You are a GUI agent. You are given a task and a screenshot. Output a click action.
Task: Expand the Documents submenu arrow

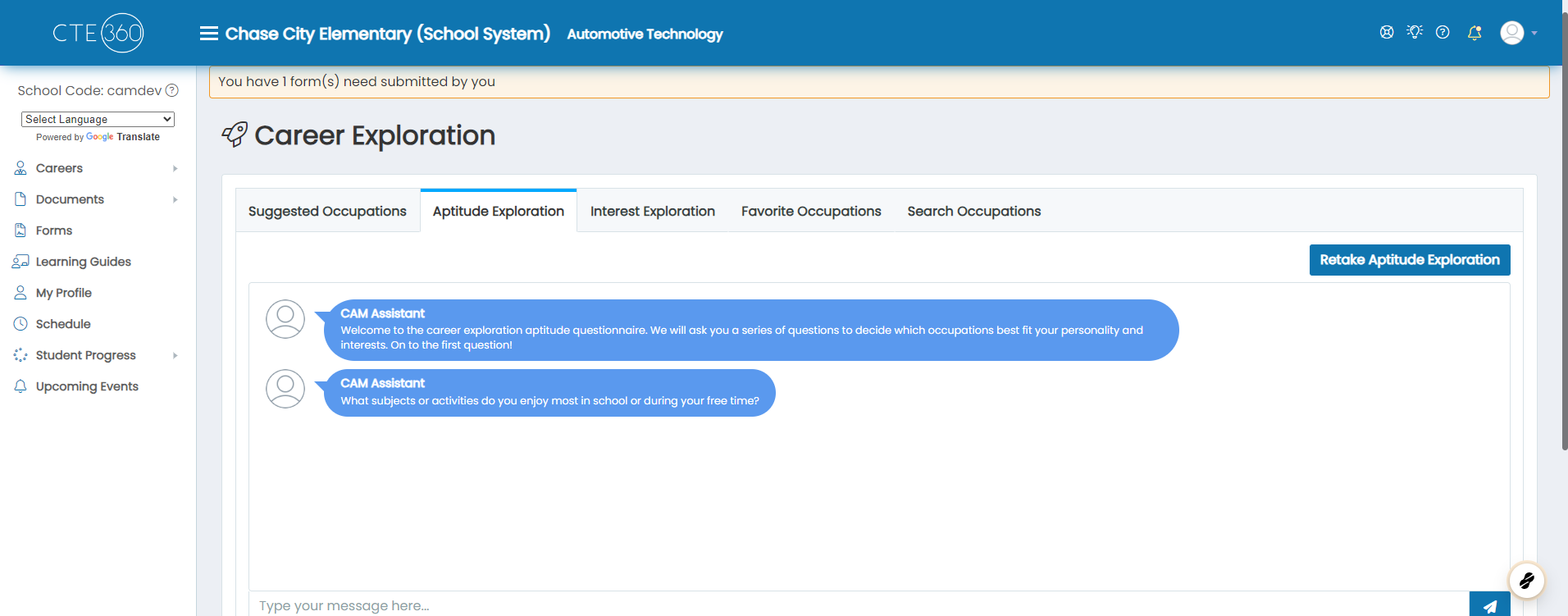point(175,199)
